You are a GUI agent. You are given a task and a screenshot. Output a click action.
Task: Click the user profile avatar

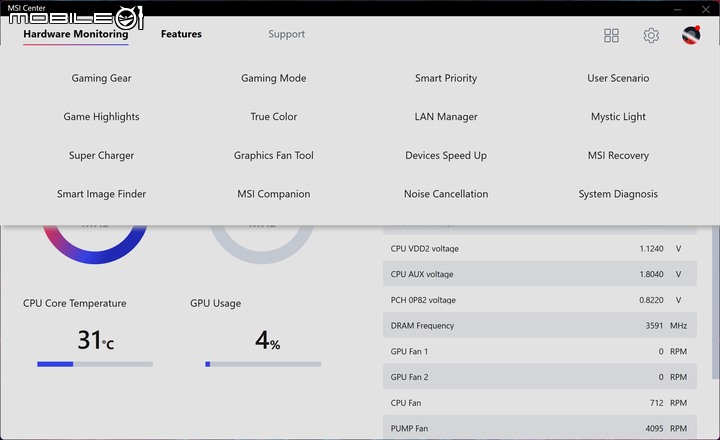pos(691,35)
